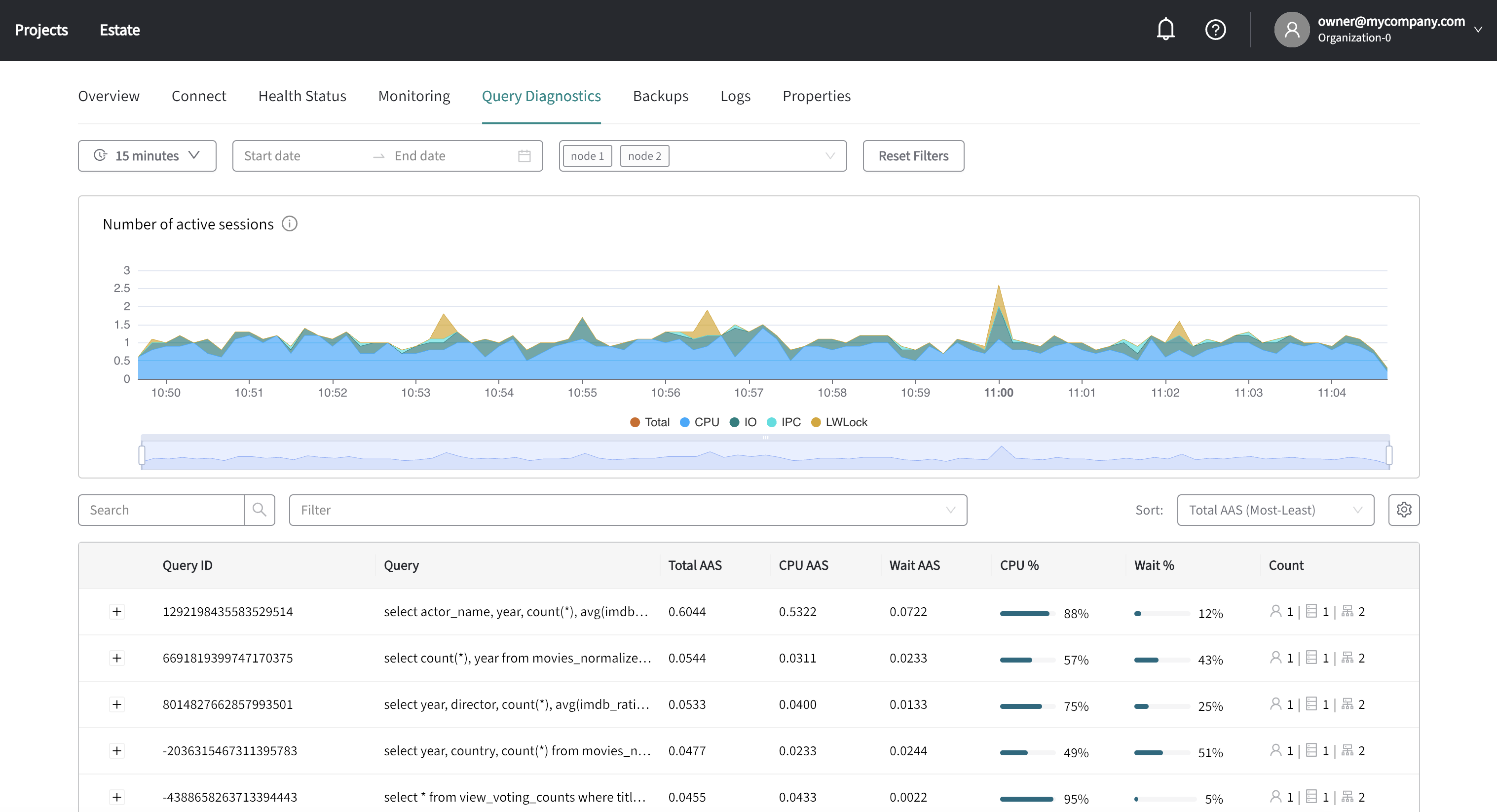Go to Projects in top navigation
The height and width of the screenshot is (812, 1497).
point(41,30)
